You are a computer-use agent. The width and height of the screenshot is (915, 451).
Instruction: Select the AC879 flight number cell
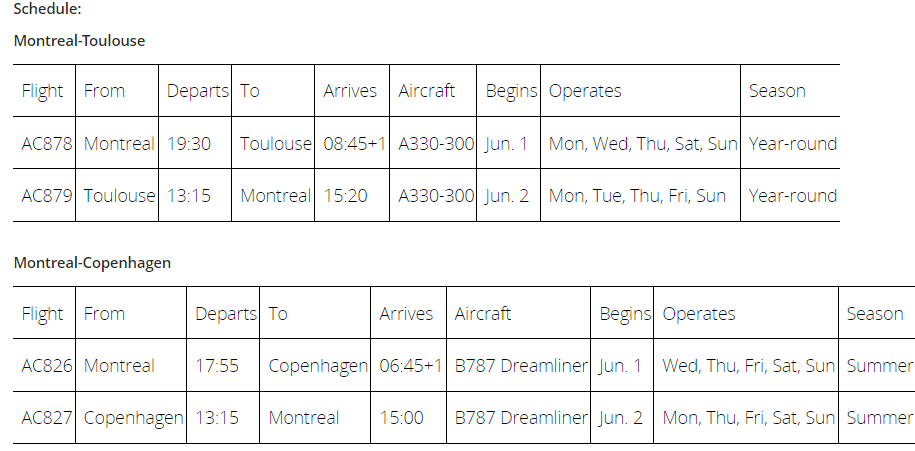[46, 195]
